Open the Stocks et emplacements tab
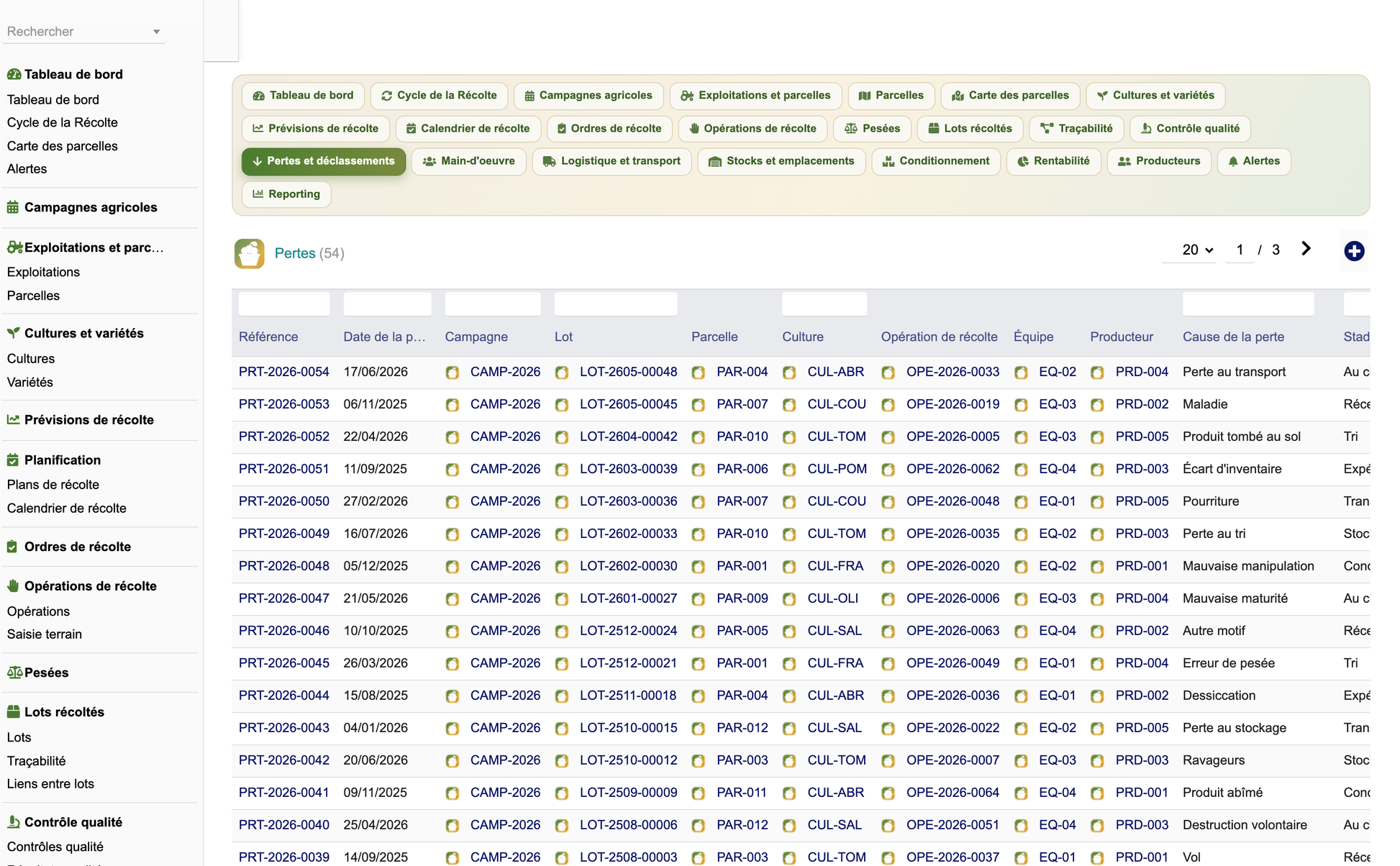The height and width of the screenshot is (866, 1400). [x=781, y=161]
